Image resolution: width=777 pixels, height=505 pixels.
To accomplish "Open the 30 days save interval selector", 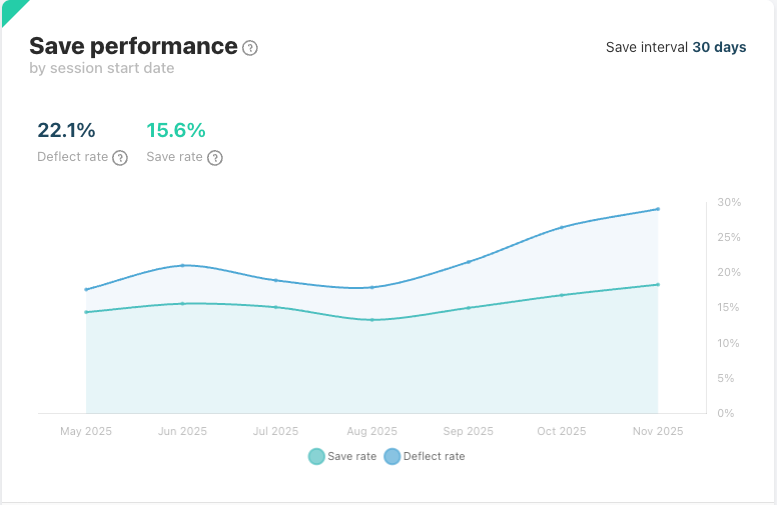I will [719, 47].
